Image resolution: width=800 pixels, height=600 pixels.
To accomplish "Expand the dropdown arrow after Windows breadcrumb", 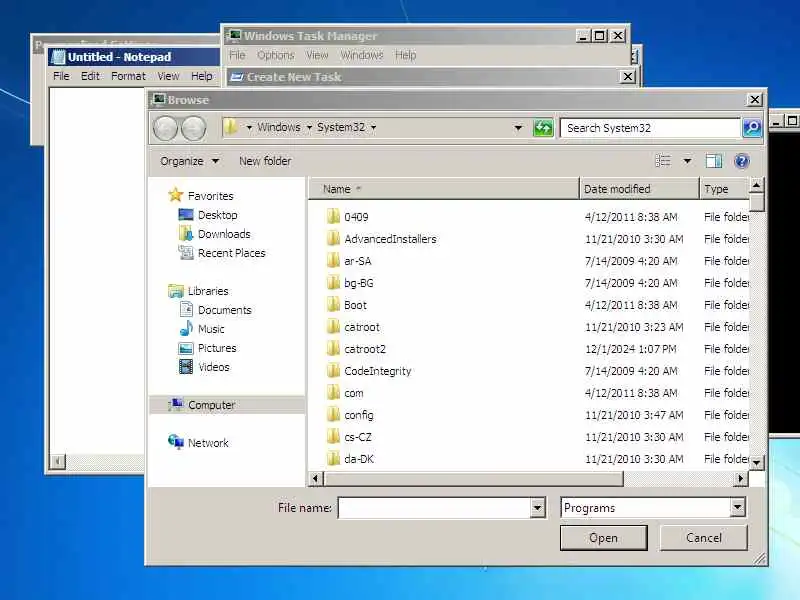I will [x=309, y=127].
